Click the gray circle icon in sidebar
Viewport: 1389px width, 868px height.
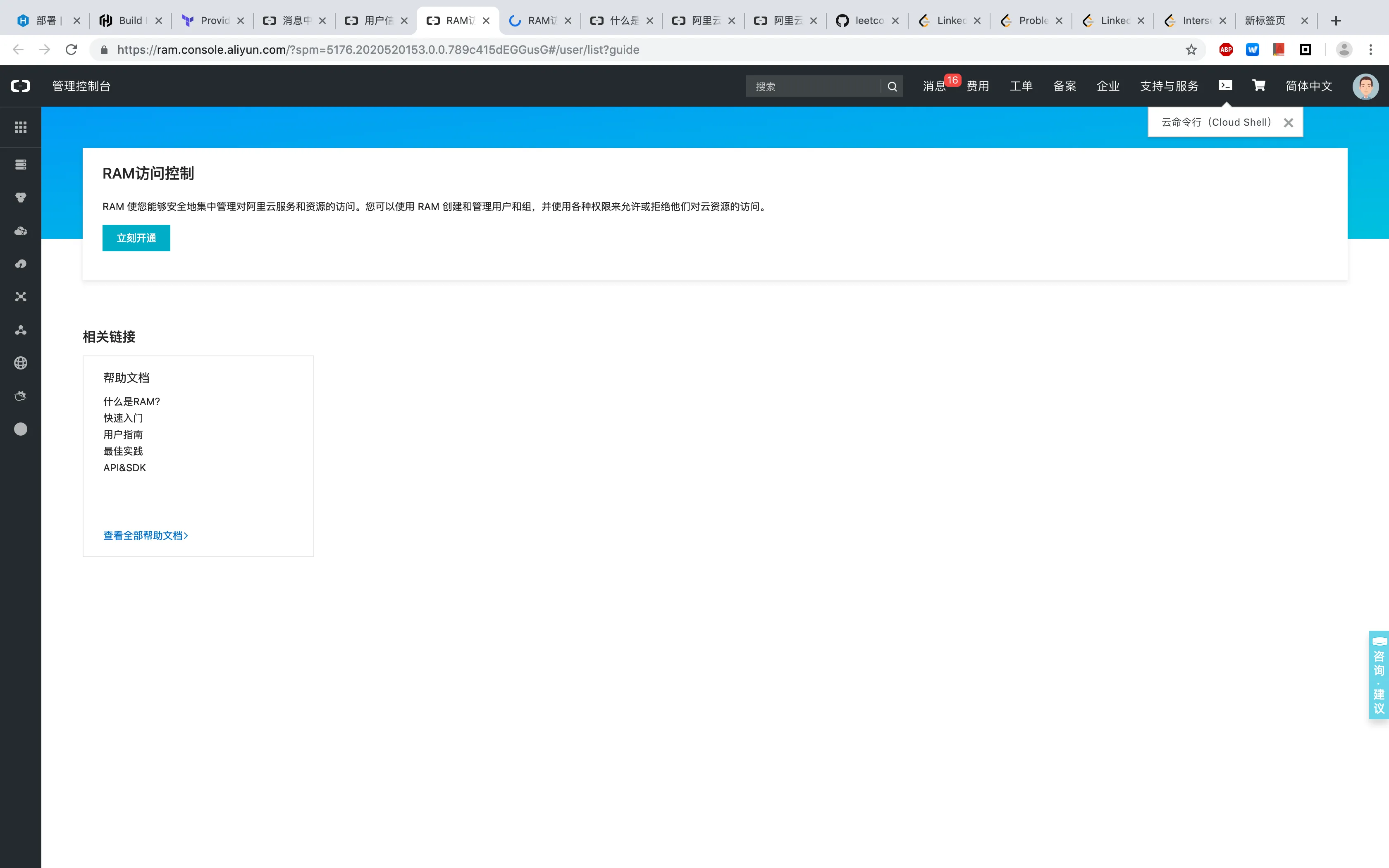(x=21, y=429)
